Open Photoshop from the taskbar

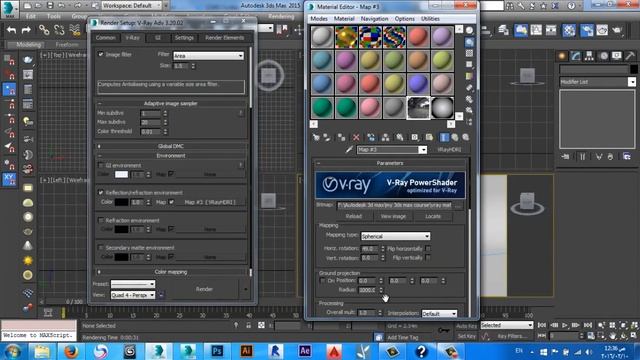[217, 351]
